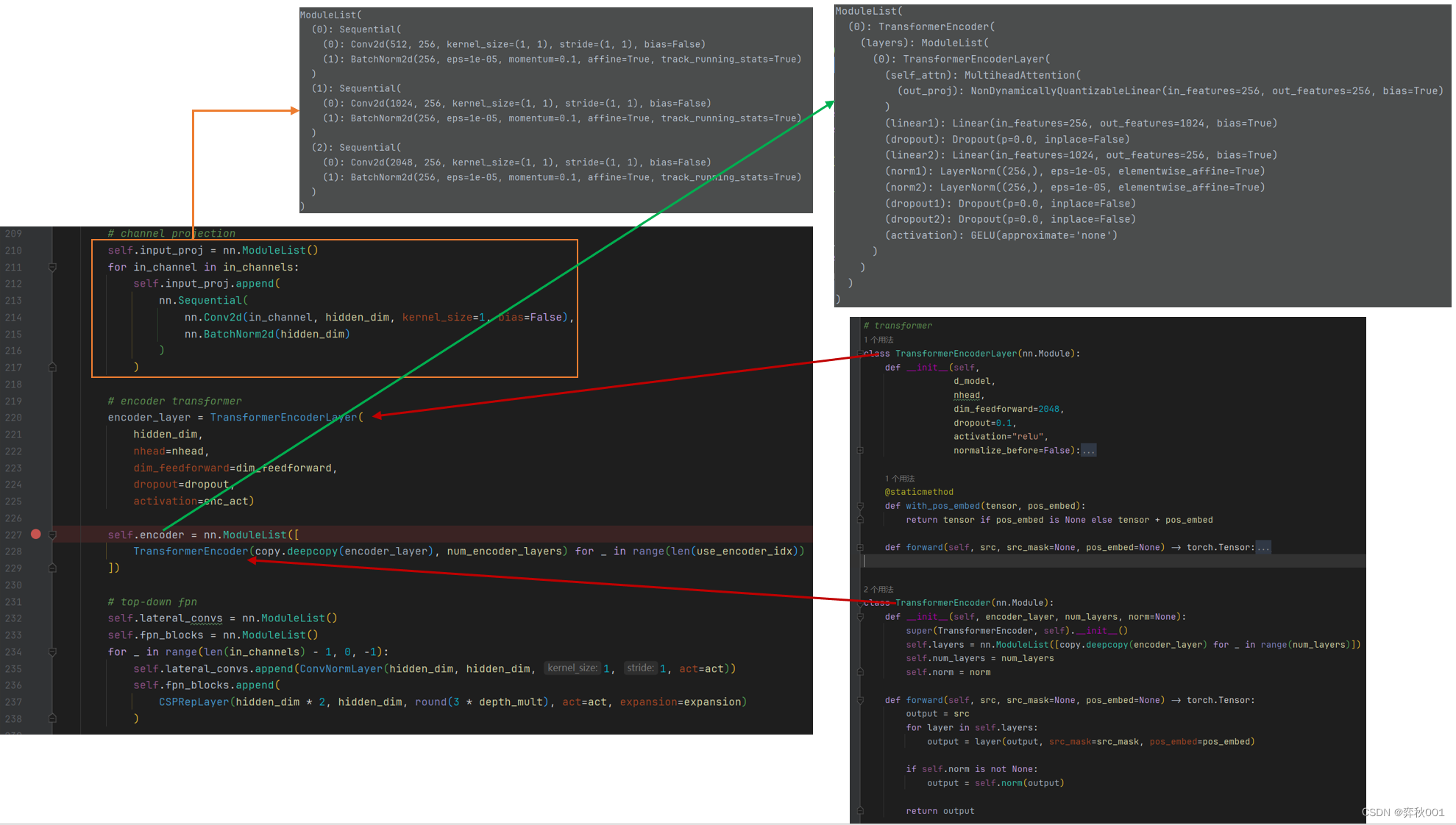Viewport: 1456px width, 825px height.
Task: Click nn.Conv2d on line 214
Action: click(x=213, y=317)
